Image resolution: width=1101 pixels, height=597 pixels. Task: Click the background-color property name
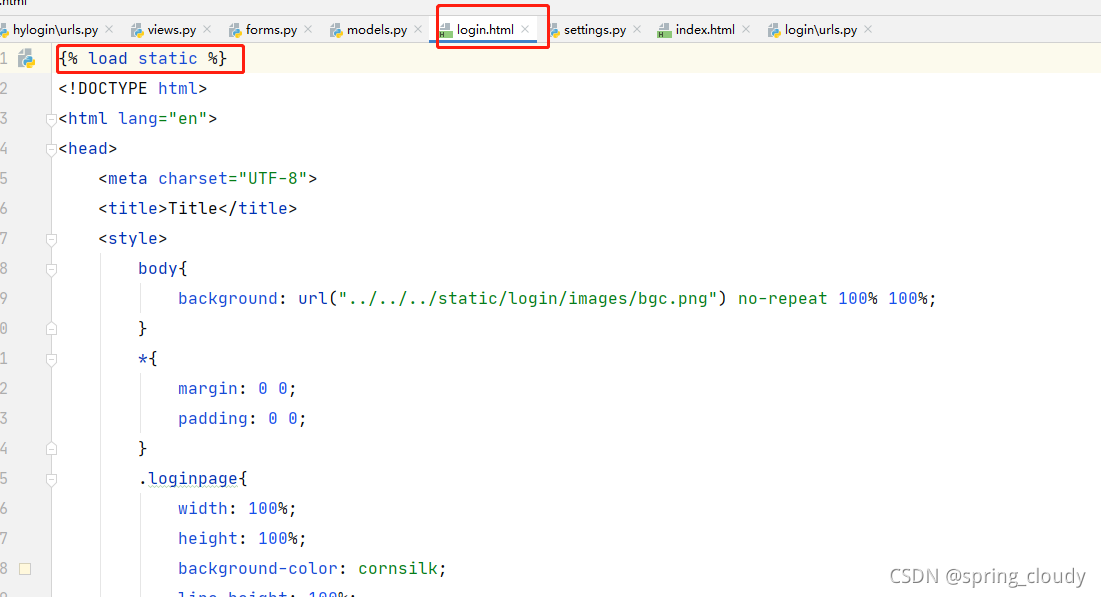click(258, 568)
